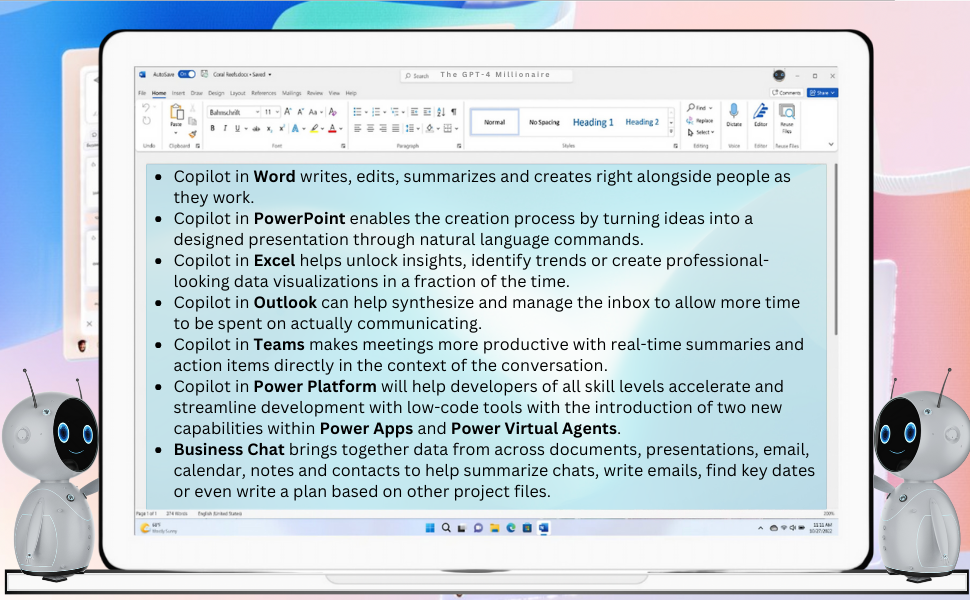Select the Dictate microphone icon

[x=734, y=110]
